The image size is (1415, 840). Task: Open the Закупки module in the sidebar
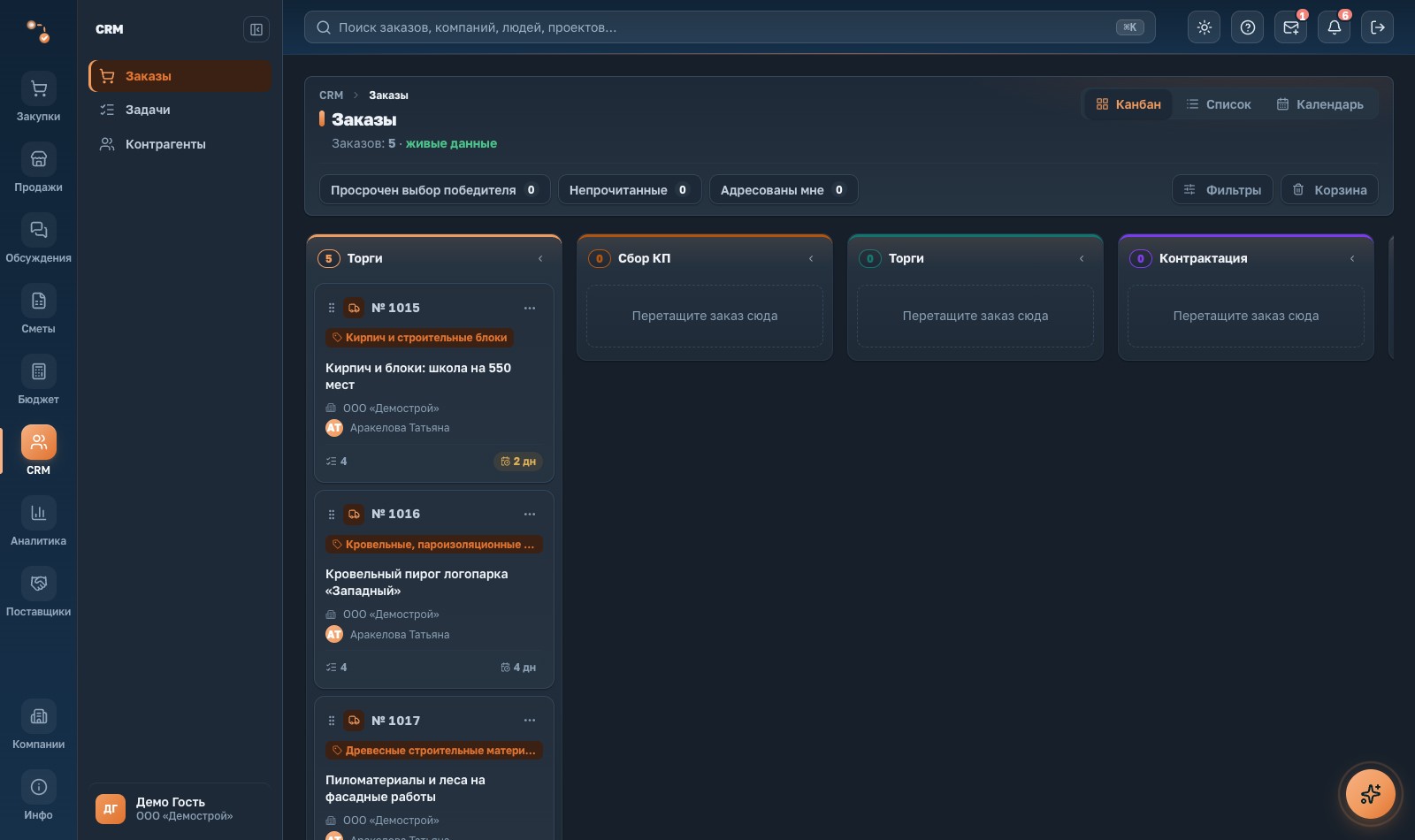[38, 97]
